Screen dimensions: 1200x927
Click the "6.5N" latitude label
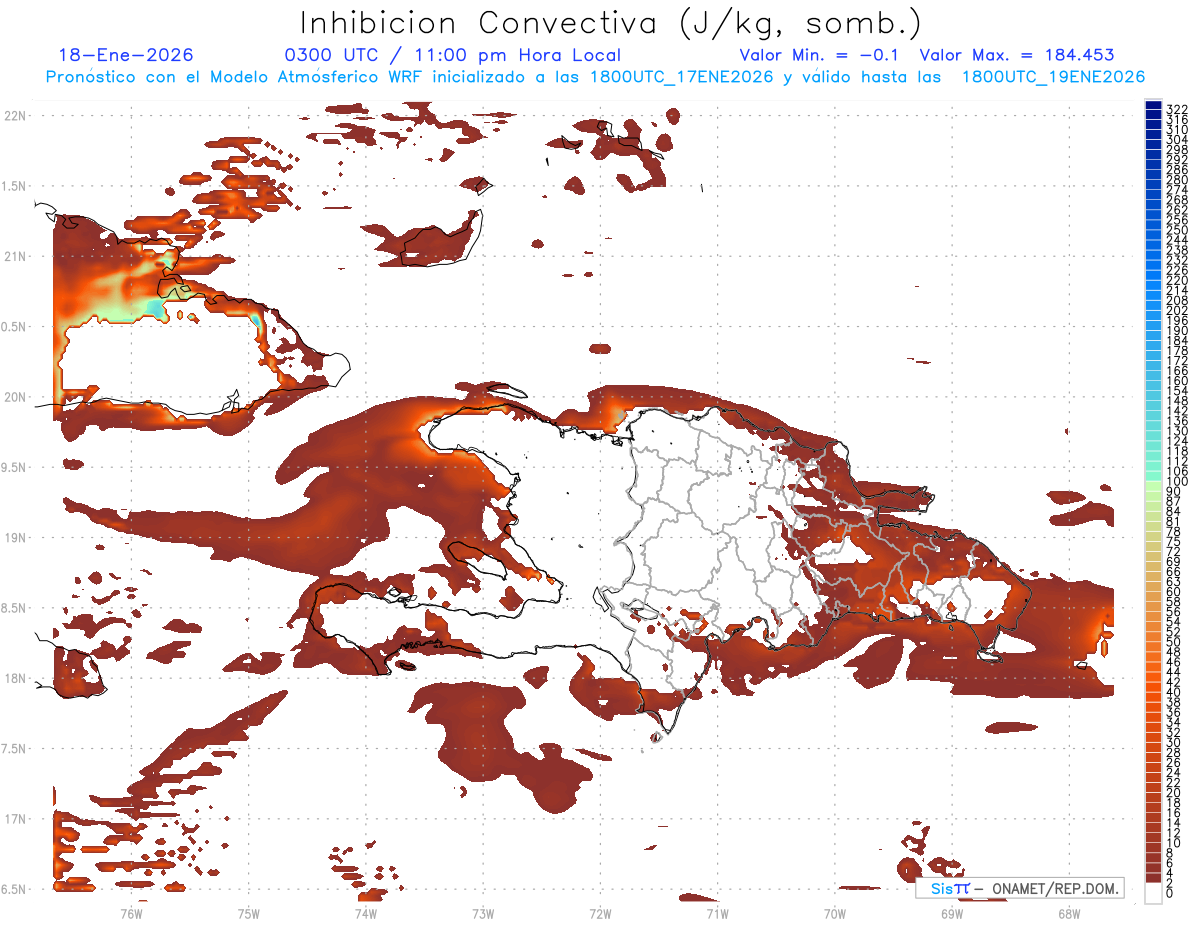pyautogui.click(x=15, y=890)
